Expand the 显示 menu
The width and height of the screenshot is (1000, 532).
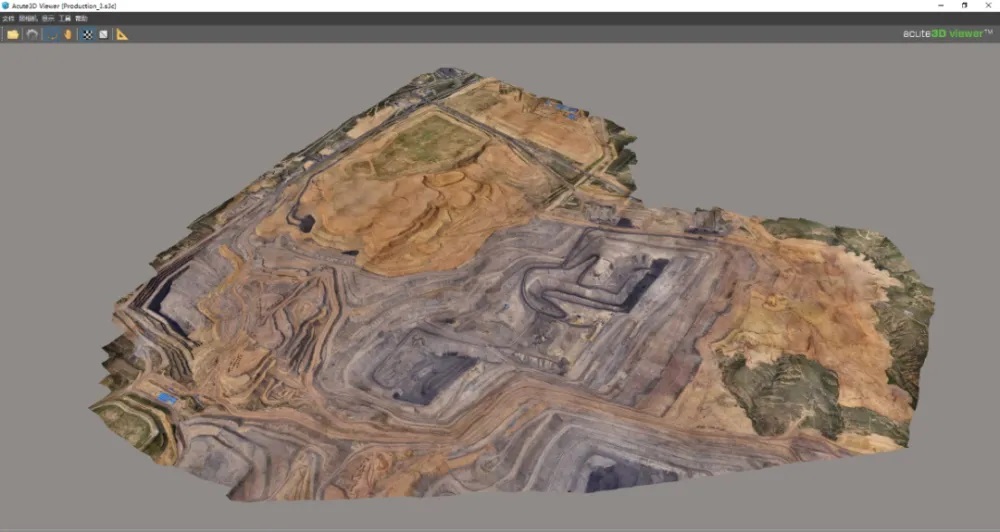[x=47, y=18]
